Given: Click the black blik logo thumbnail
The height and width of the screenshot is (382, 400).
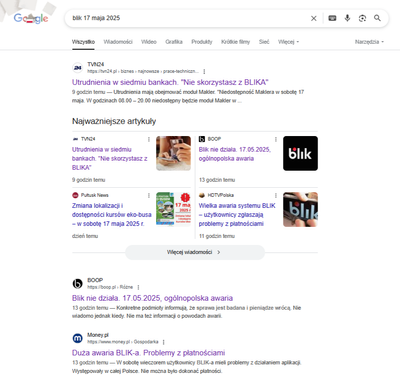Looking at the screenshot, I should (300, 153).
